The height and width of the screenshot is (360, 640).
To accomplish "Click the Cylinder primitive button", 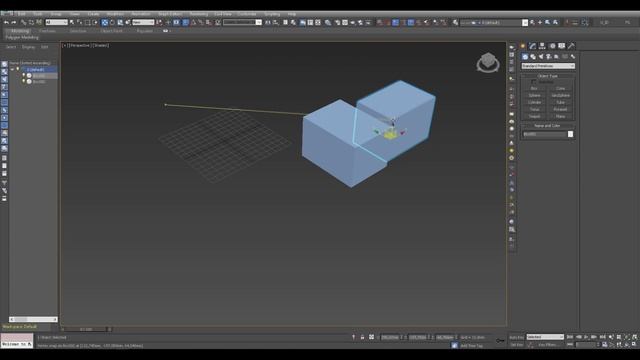I will 534,102.
